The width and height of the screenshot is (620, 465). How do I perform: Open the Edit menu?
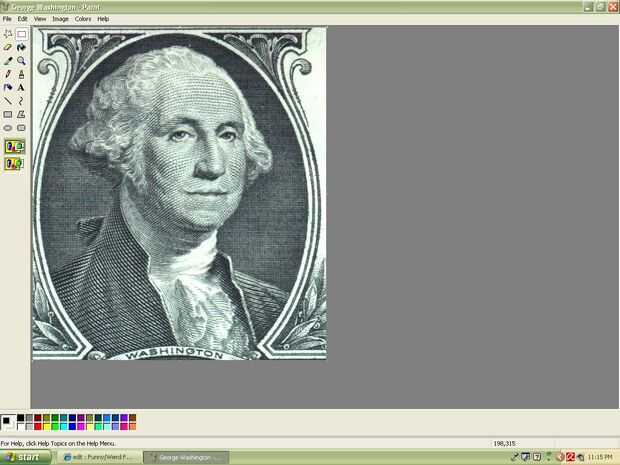pos(23,19)
